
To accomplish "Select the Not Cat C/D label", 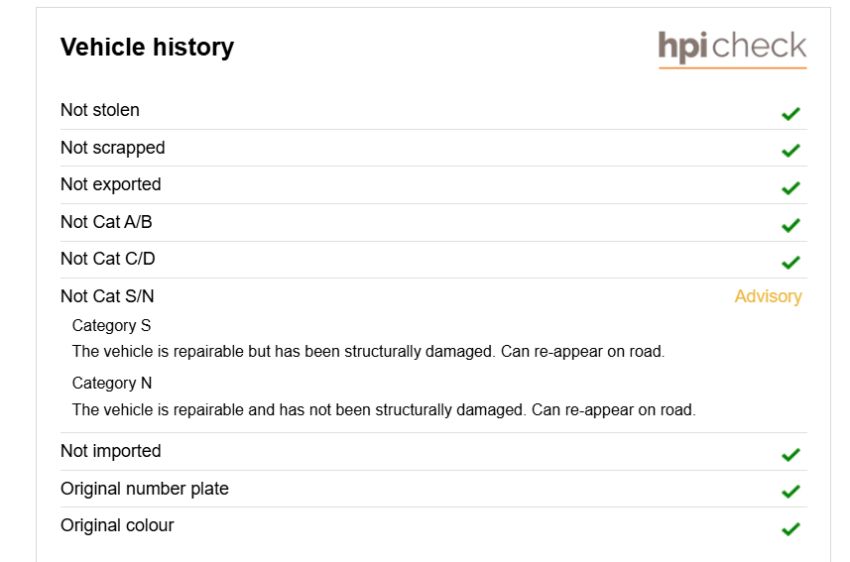I will click(108, 259).
